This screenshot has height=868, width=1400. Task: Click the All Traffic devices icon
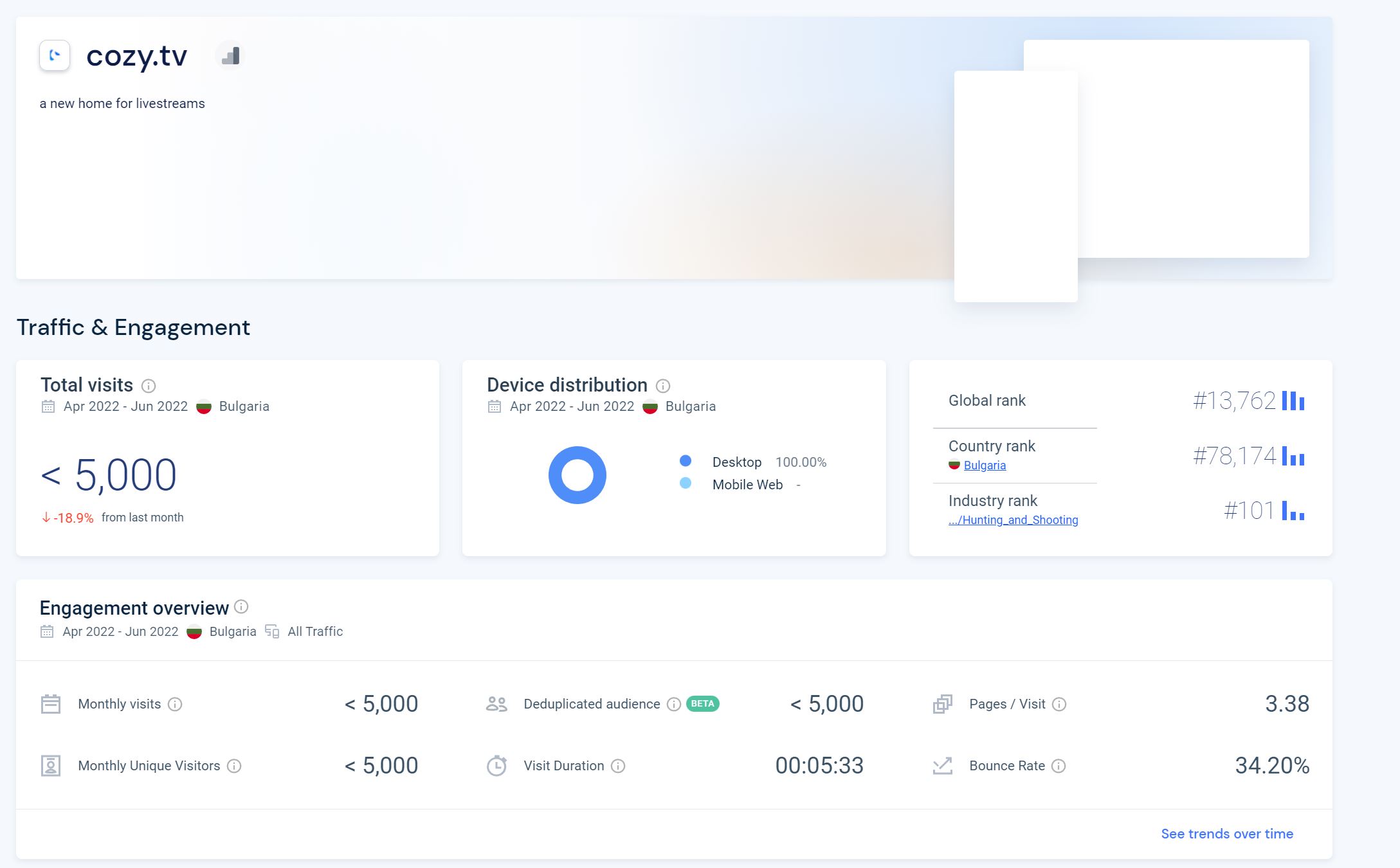272,631
